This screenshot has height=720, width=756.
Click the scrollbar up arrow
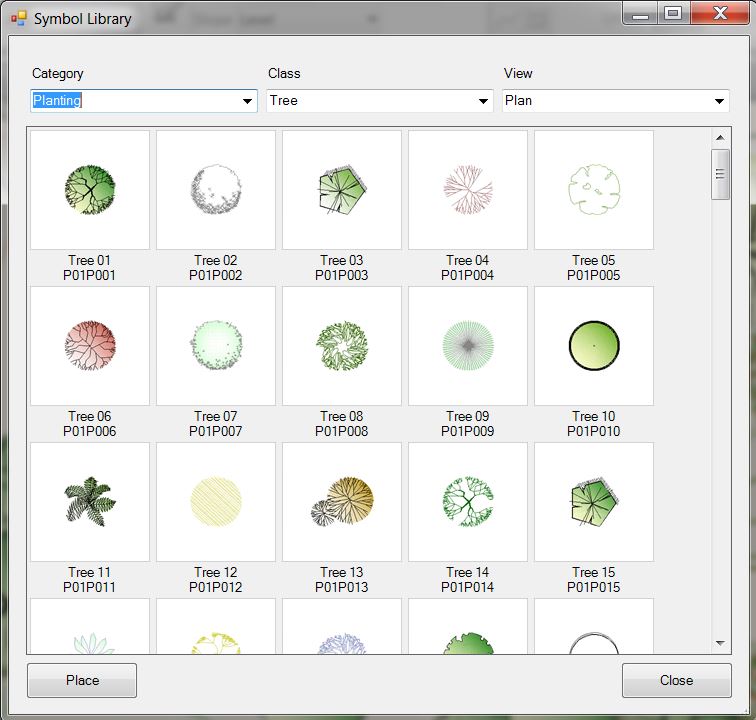721,138
